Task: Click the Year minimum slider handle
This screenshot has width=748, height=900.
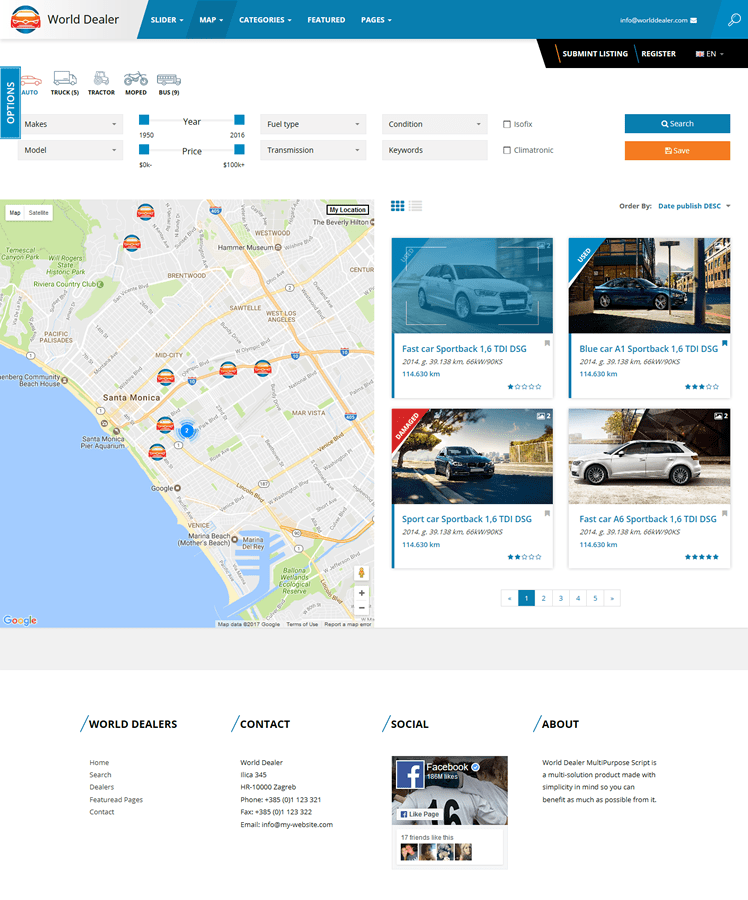Action: [x=144, y=120]
